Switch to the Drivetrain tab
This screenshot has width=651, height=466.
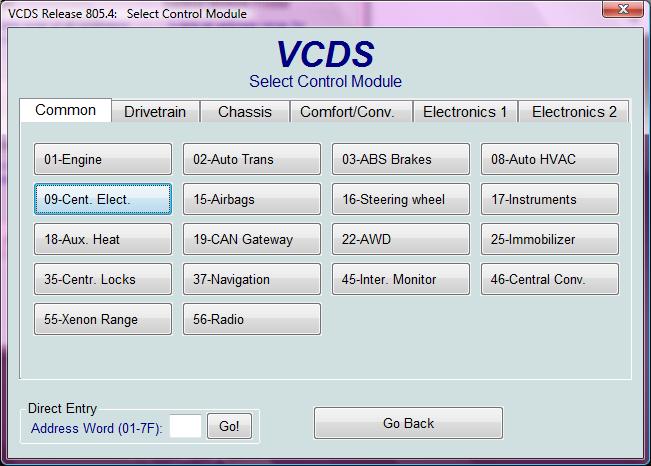point(155,112)
